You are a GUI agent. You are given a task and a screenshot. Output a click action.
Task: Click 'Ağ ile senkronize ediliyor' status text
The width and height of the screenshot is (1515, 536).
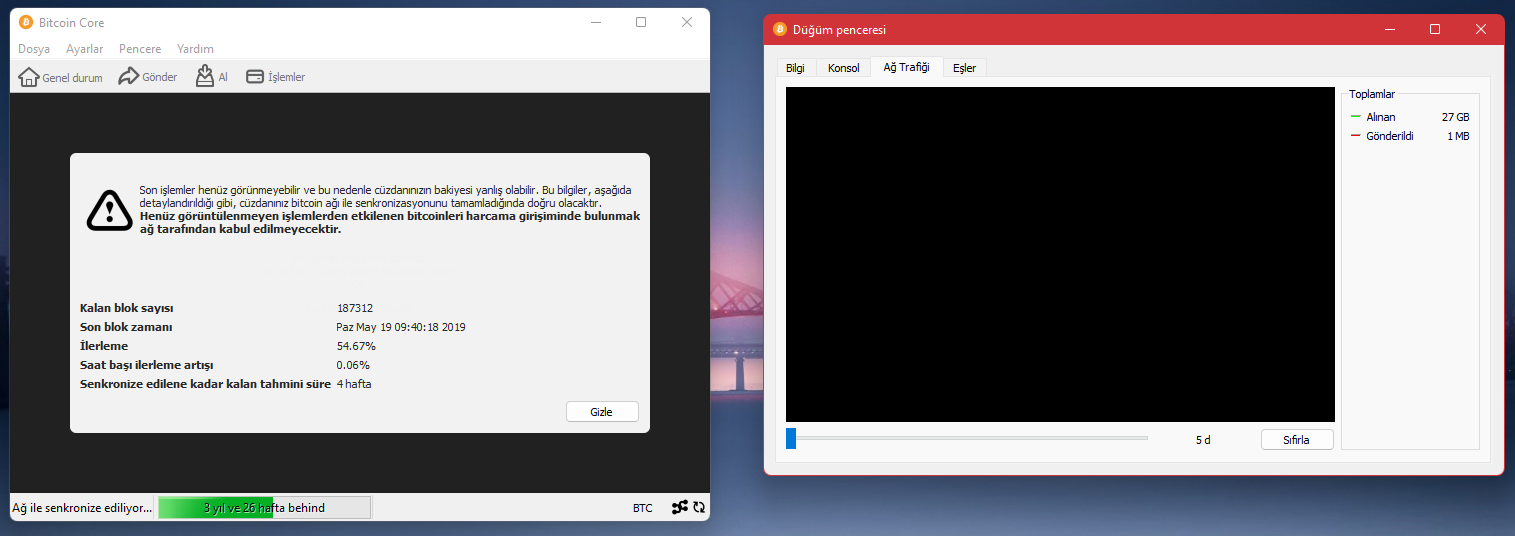pos(82,508)
